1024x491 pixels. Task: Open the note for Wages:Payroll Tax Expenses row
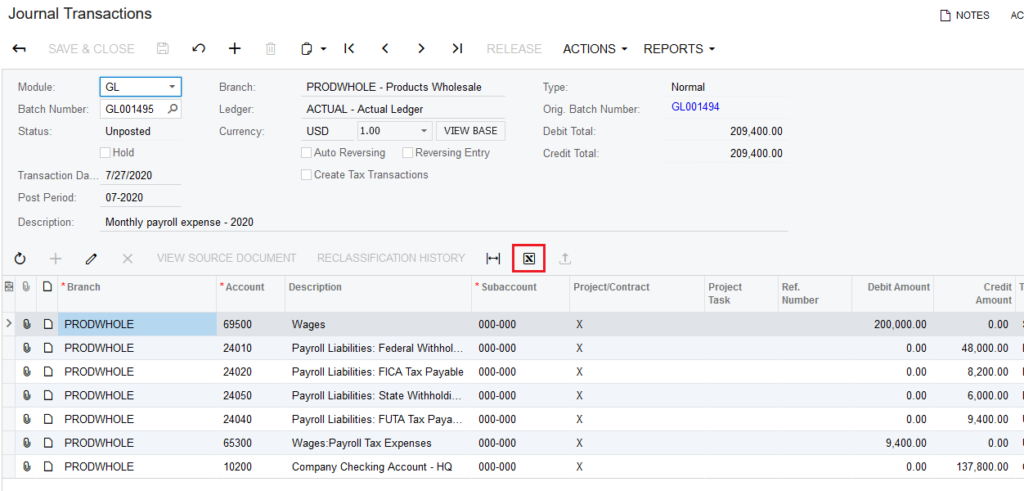48,443
